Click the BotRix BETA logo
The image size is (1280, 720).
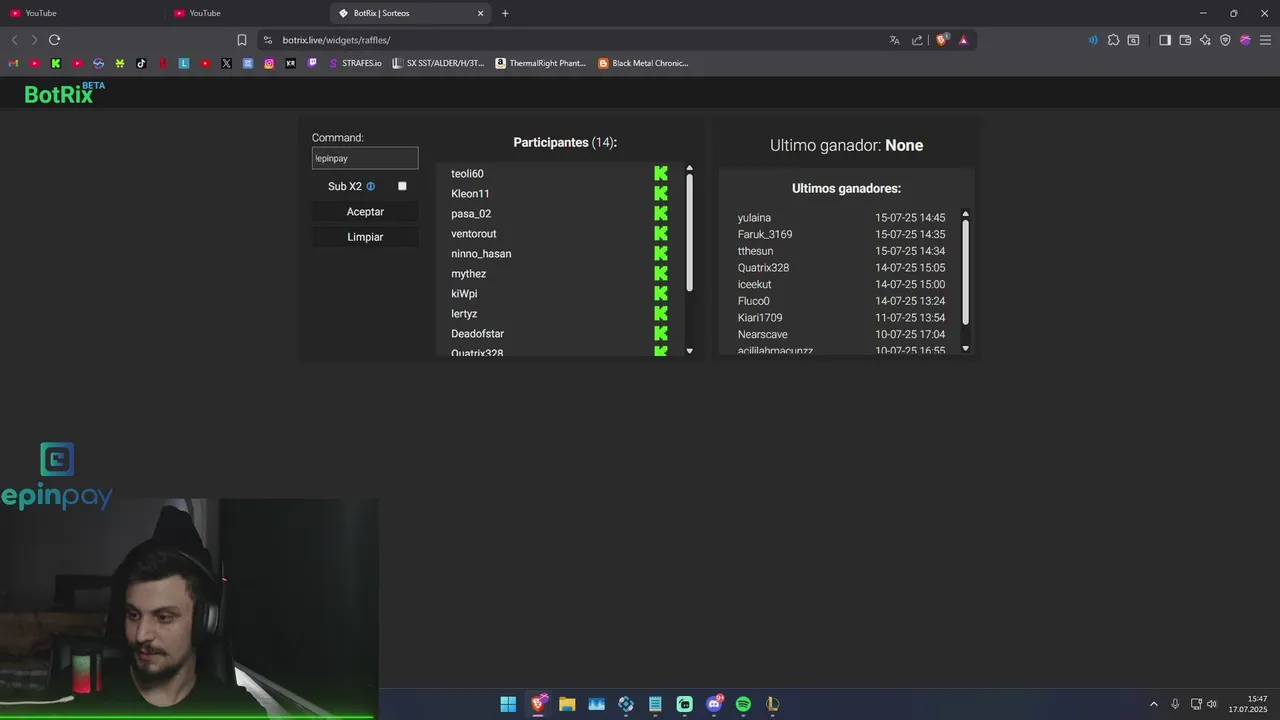pyautogui.click(x=65, y=93)
